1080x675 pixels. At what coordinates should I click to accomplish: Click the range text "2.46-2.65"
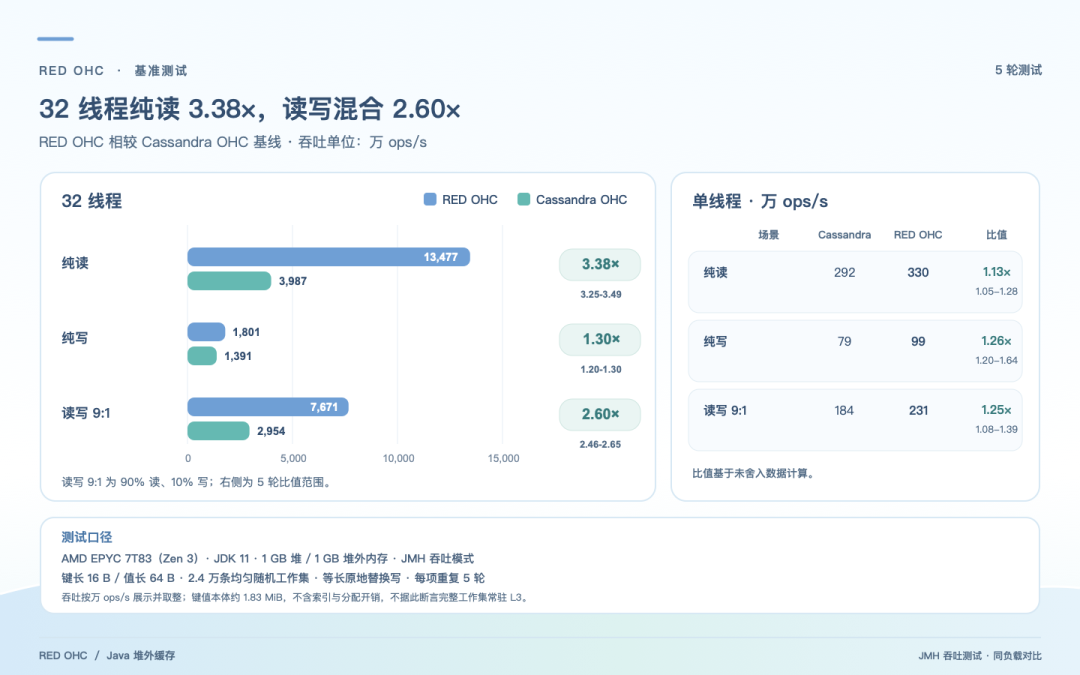(601, 445)
